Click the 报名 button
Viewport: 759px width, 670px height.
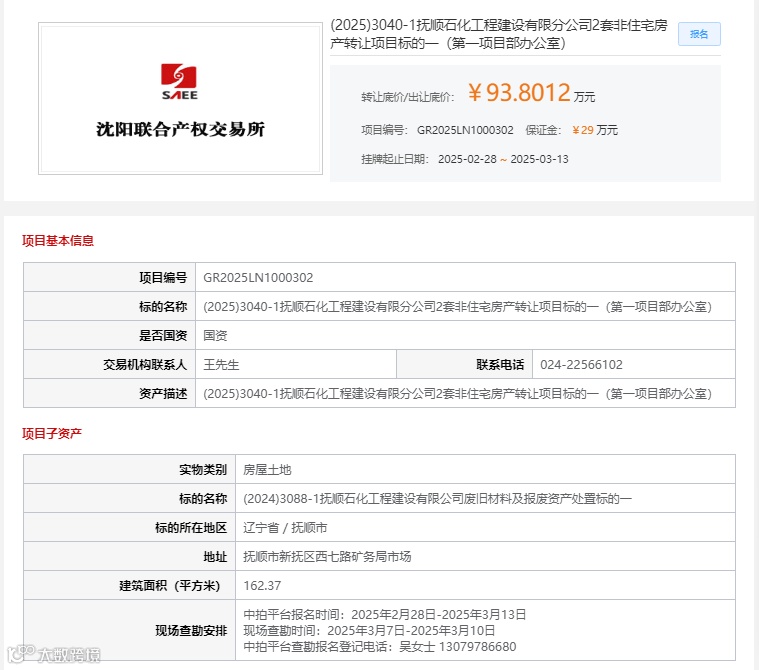tap(699, 34)
